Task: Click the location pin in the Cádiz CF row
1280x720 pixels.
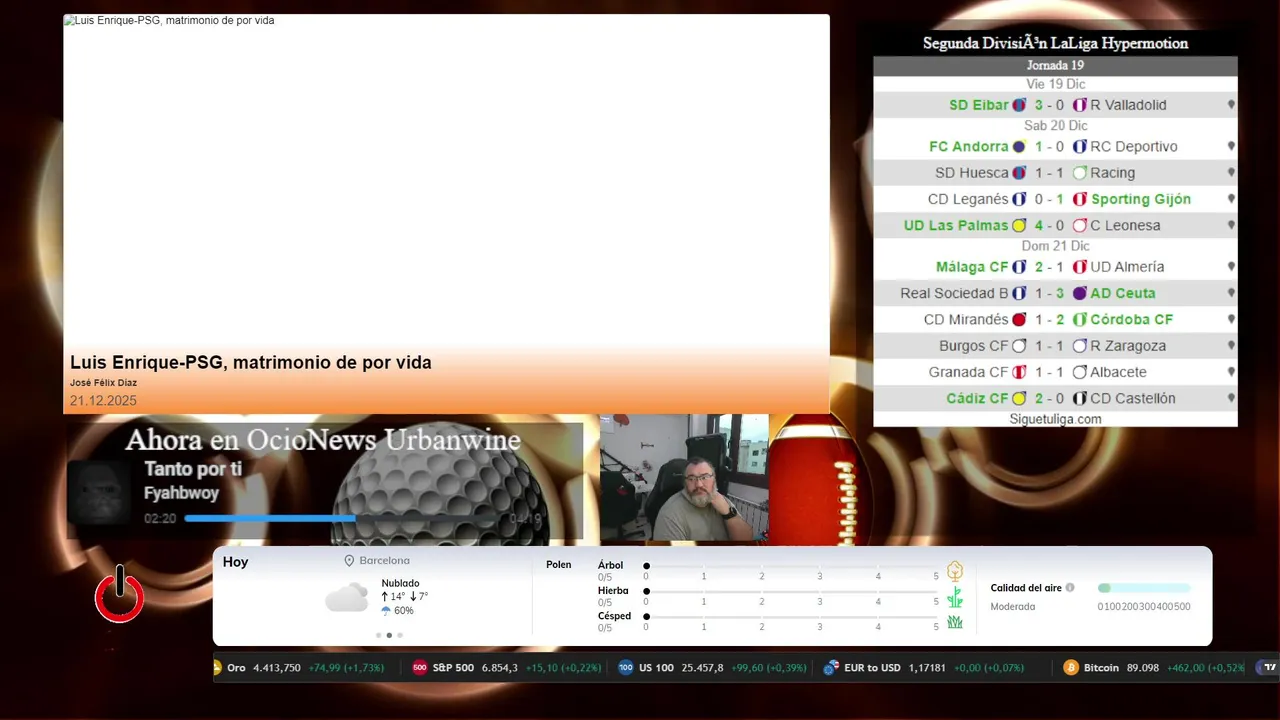Action: click(x=1231, y=399)
